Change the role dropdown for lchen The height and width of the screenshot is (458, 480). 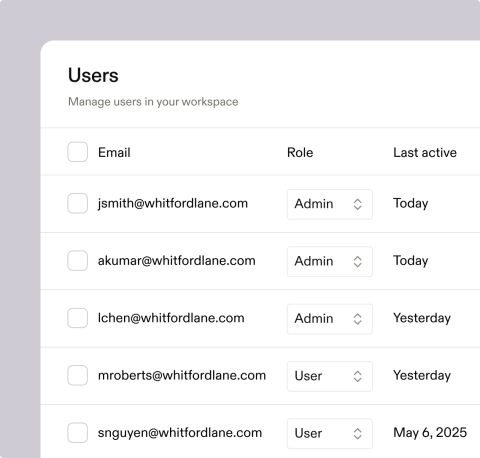tap(330, 319)
